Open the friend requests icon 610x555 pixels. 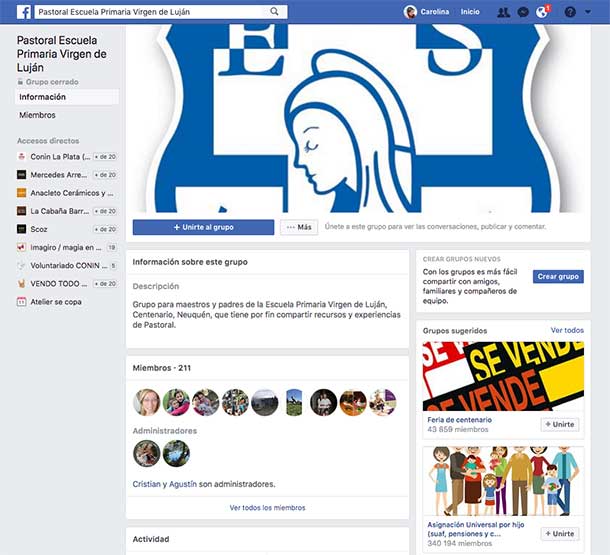point(503,12)
